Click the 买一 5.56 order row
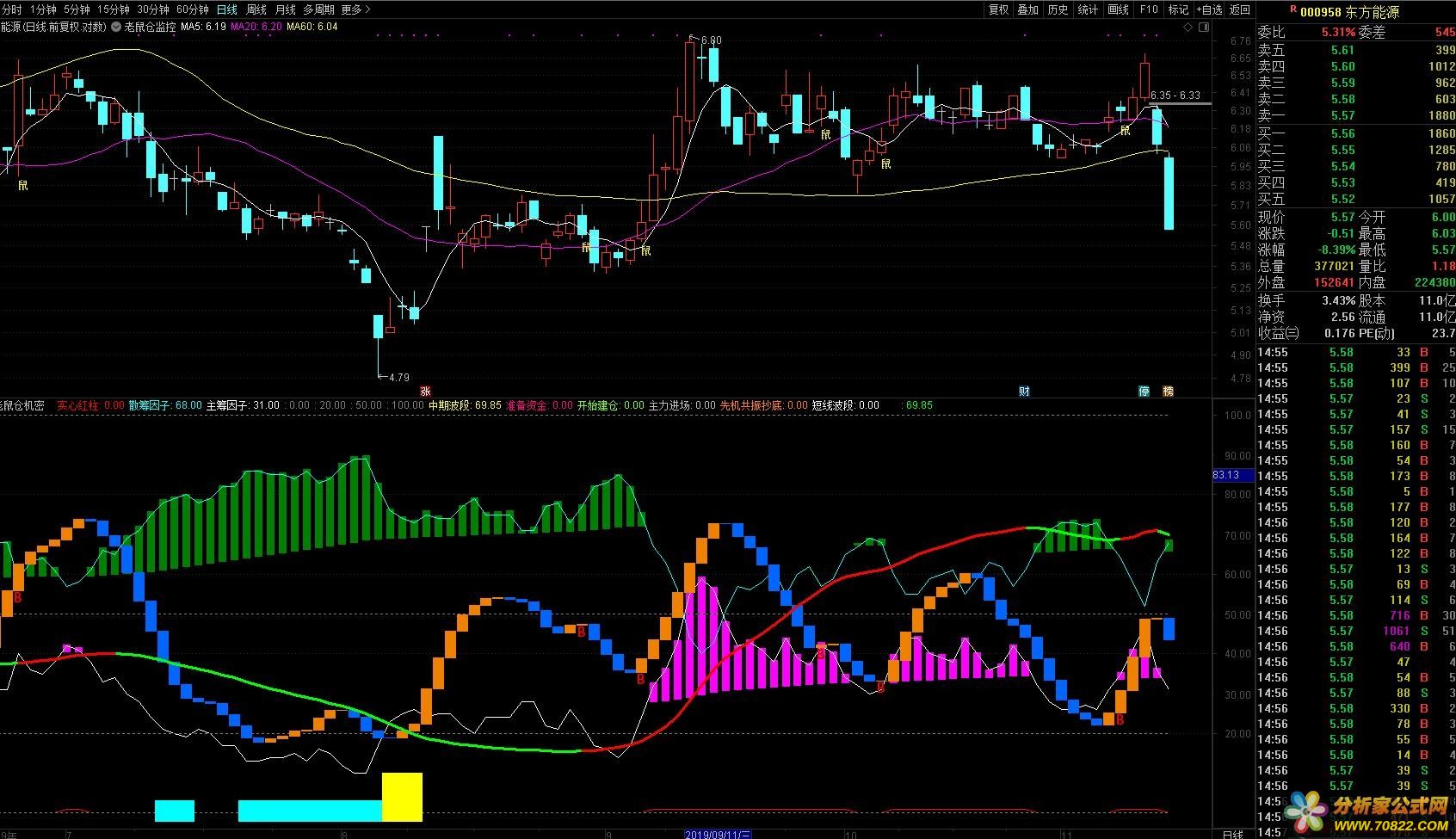This screenshot has width=1456, height=839. click(1356, 133)
